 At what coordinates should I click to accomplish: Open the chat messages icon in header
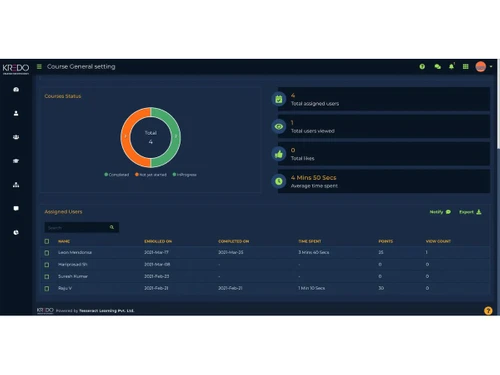tap(438, 67)
